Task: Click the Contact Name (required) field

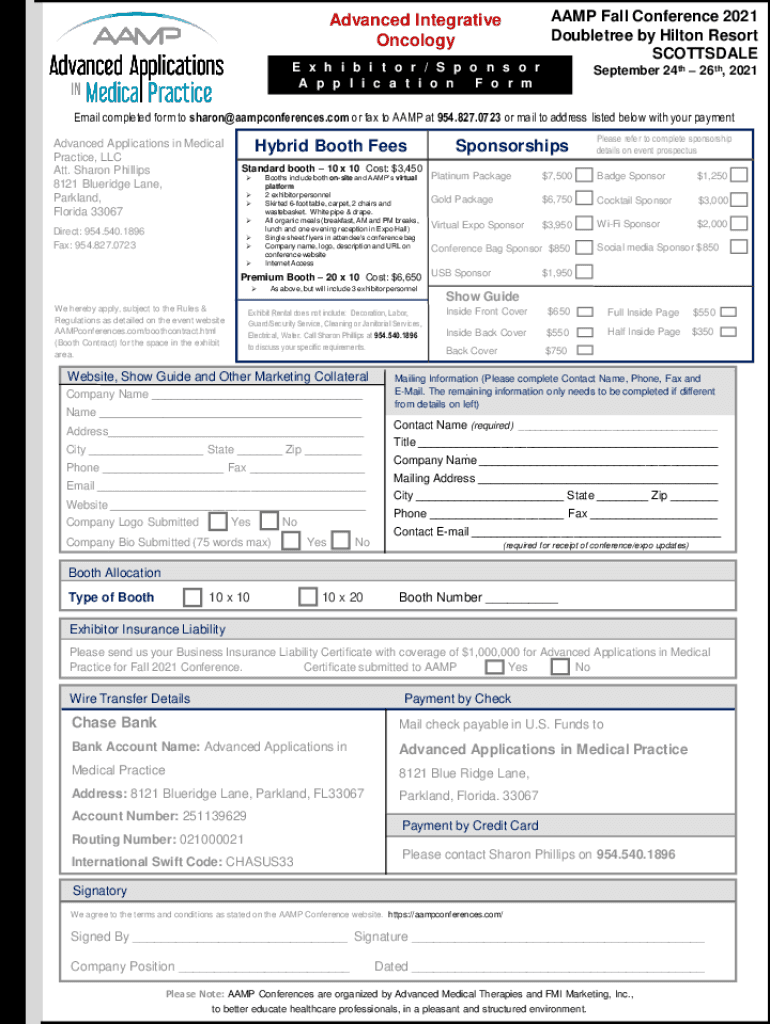Action: (x=617, y=426)
